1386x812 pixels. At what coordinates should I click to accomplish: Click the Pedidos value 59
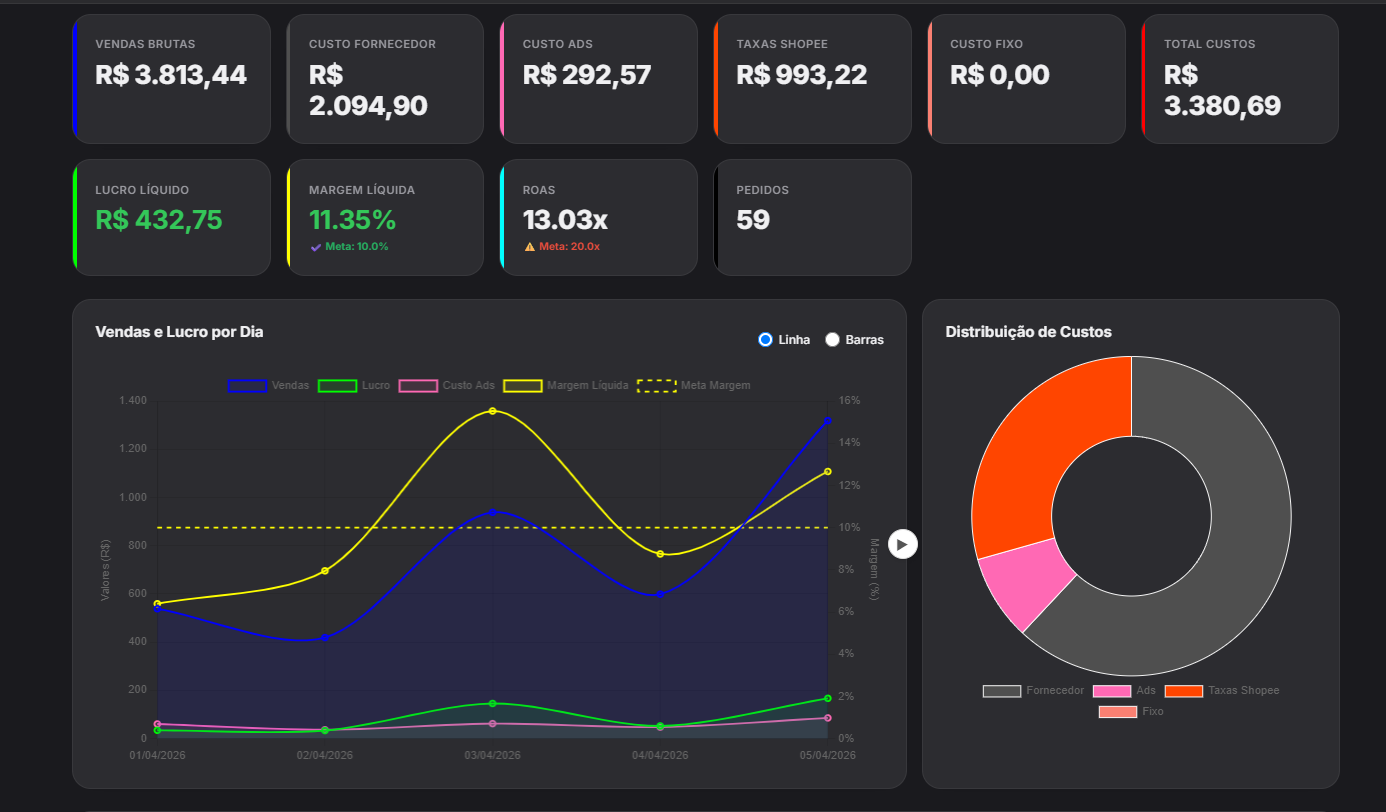[x=753, y=220]
